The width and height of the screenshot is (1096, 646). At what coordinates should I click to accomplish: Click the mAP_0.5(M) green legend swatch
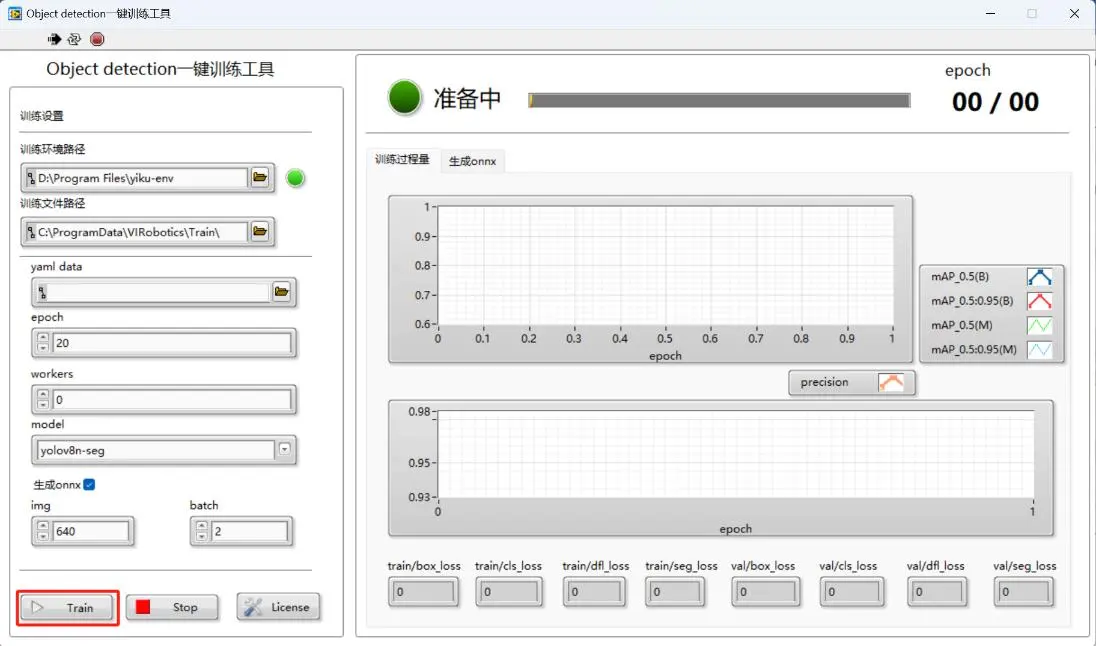(1039, 325)
